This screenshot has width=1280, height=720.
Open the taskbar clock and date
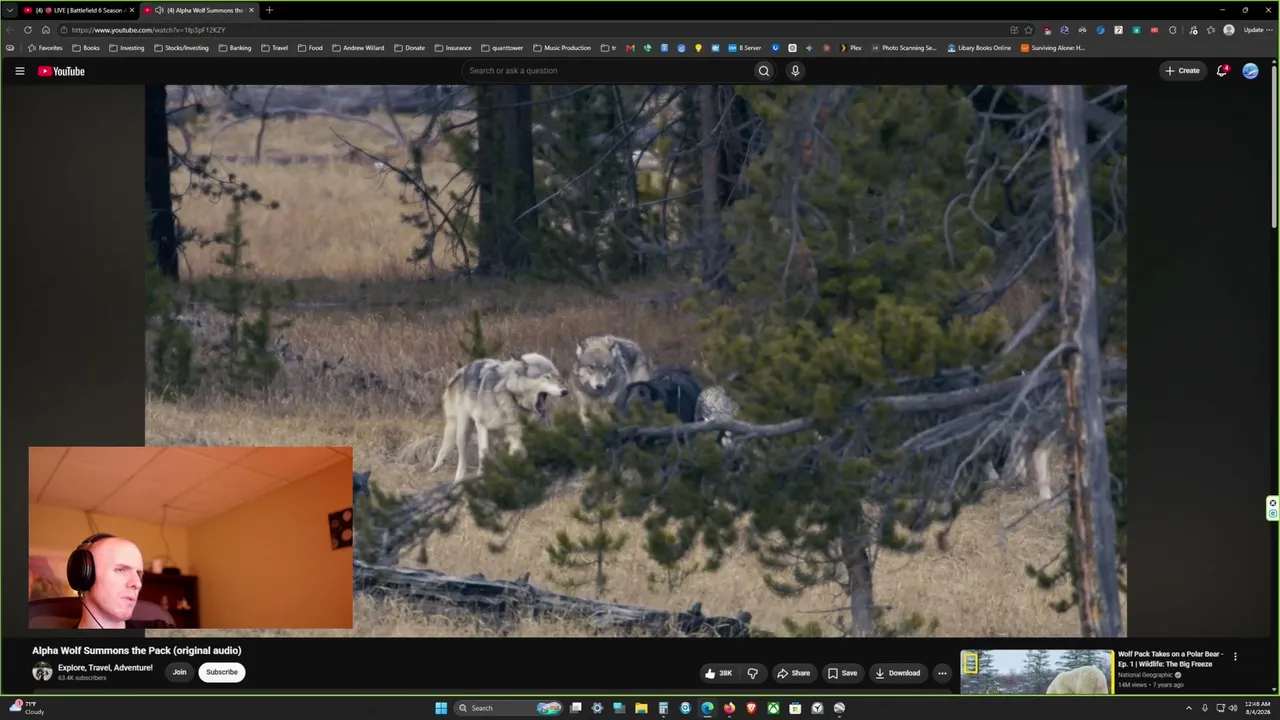(1257, 708)
